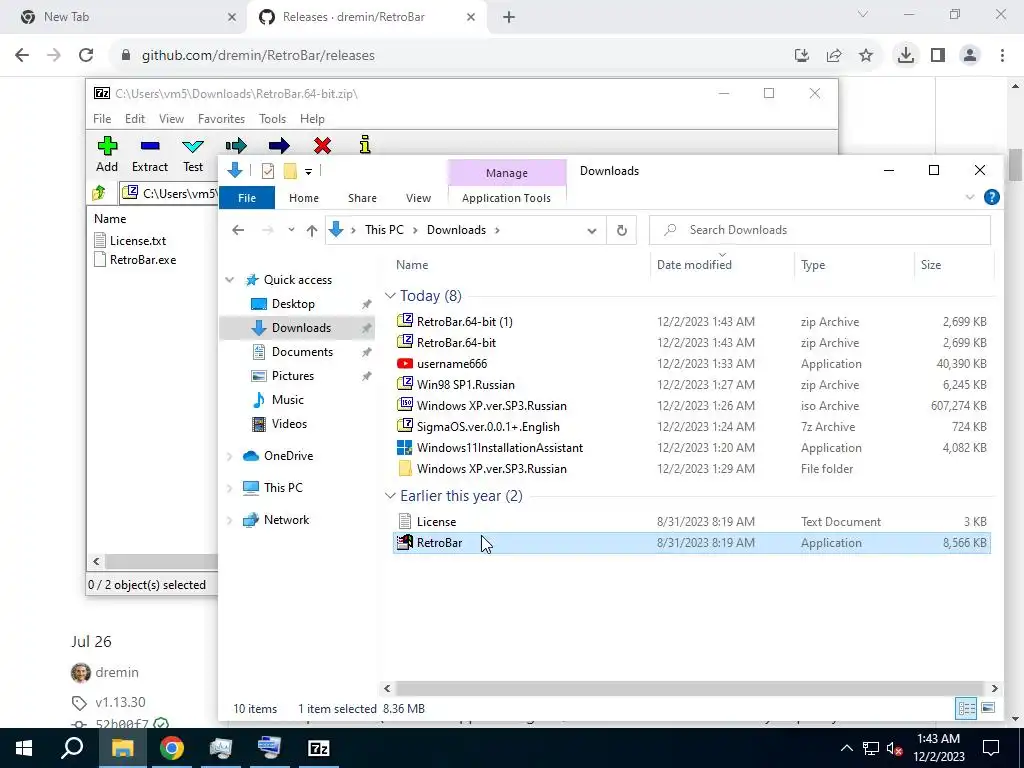The image size is (1024, 768).
Task: Select Music in navigation pane
Action: [287, 400]
